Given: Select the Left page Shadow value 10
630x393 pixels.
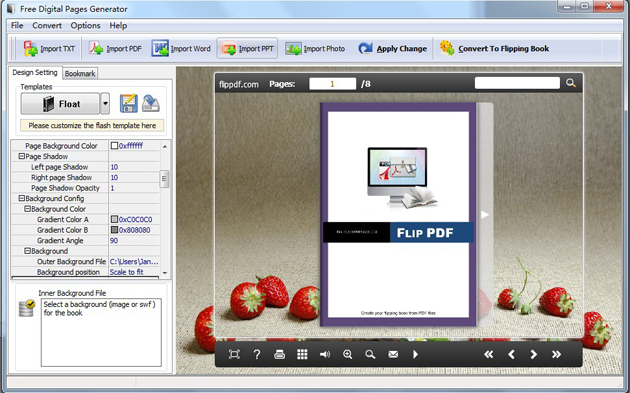Looking at the screenshot, I should tap(114, 167).
